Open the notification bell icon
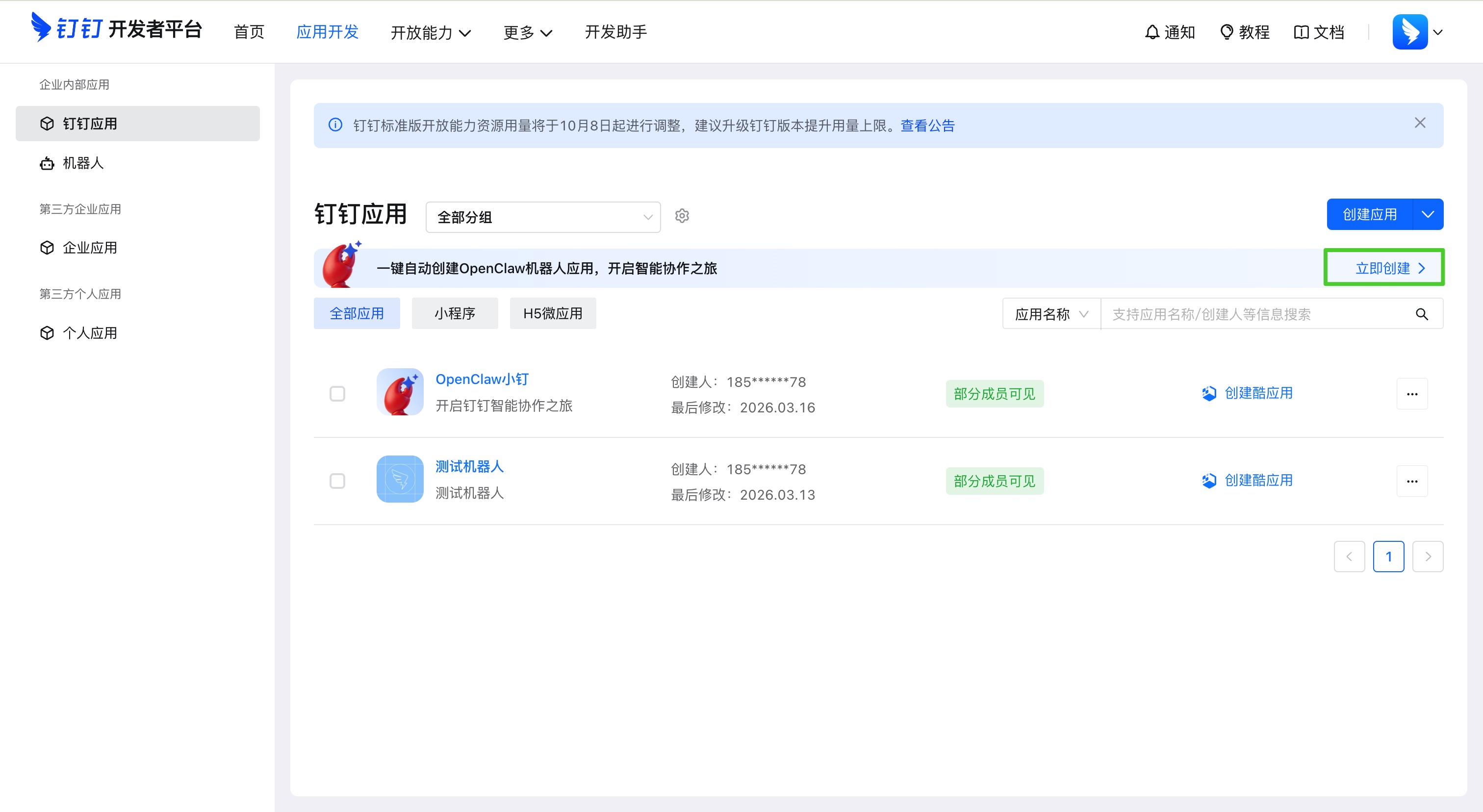The height and width of the screenshot is (812, 1483). pyautogui.click(x=1152, y=32)
